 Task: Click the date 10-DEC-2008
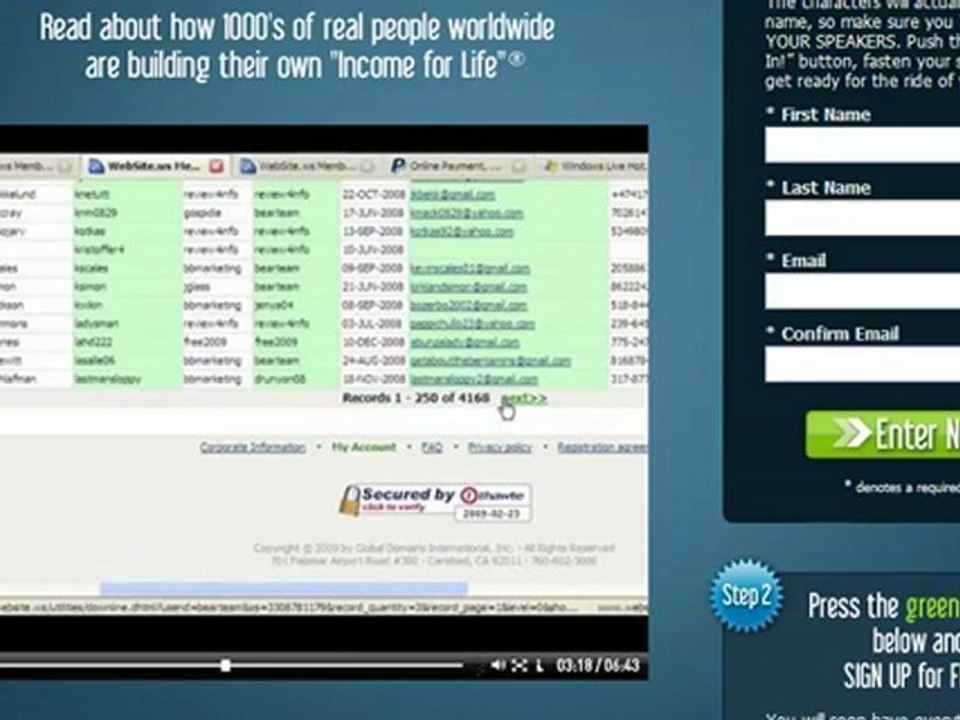(x=373, y=342)
